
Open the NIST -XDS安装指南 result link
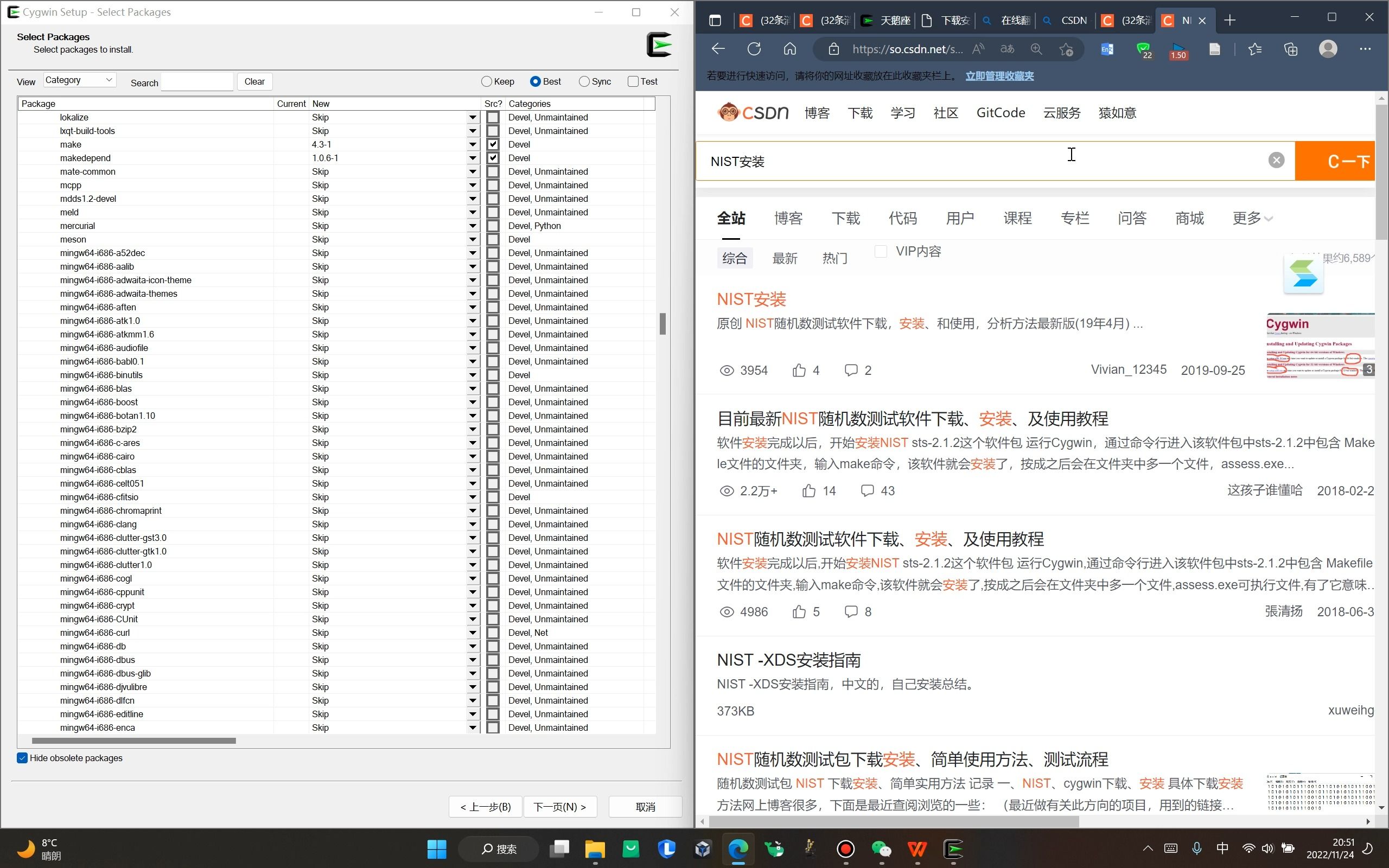tap(788, 660)
